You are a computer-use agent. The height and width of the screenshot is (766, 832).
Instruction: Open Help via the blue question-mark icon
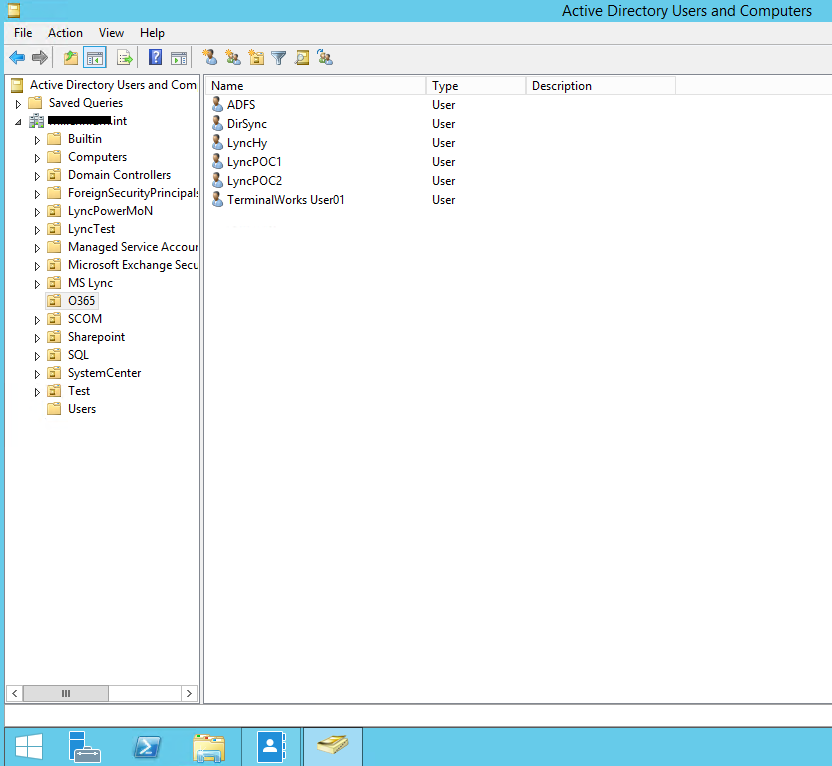click(155, 57)
